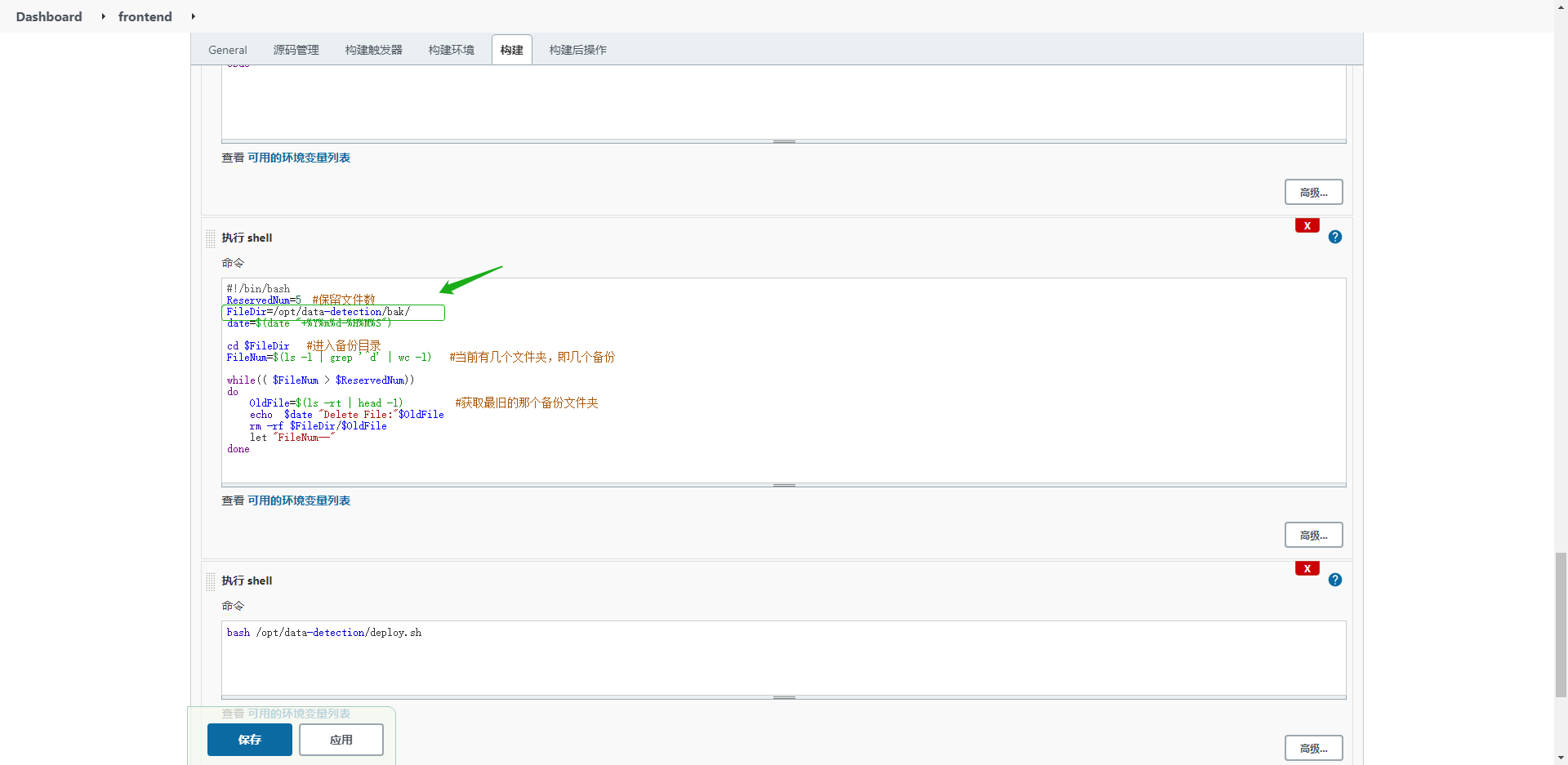Grab resize handle below the ReservedNum script textarea
Viewport: 1568px width, 765px height.
pos(784,486)
